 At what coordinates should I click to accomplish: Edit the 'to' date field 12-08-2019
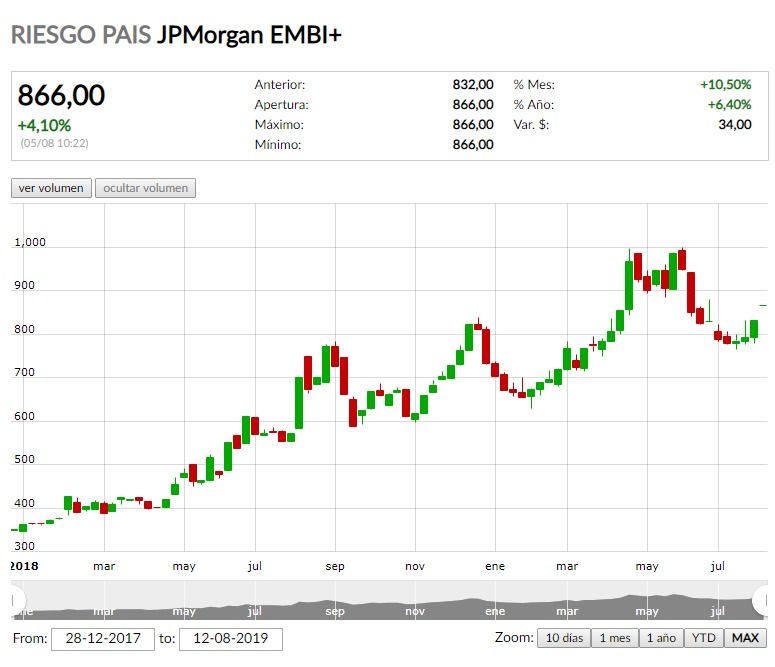231,639
